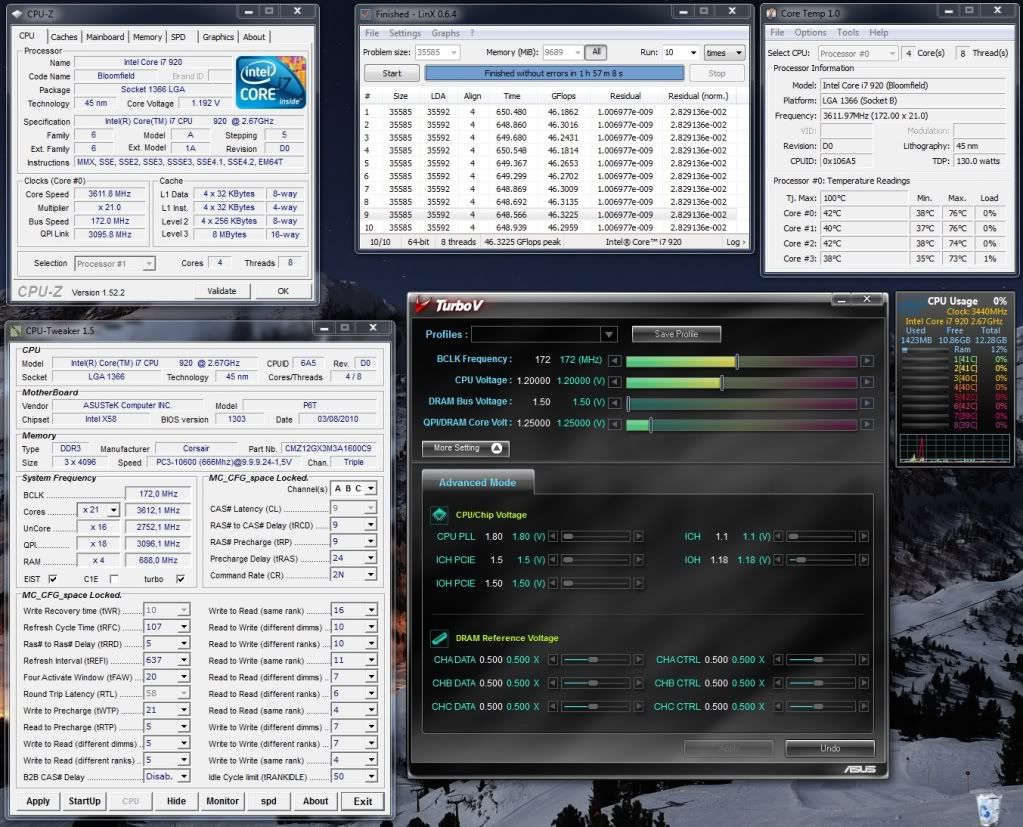Open Processor selection dropdown in CPU-Z
The image size is (1023, 827).
pos(149,263)
